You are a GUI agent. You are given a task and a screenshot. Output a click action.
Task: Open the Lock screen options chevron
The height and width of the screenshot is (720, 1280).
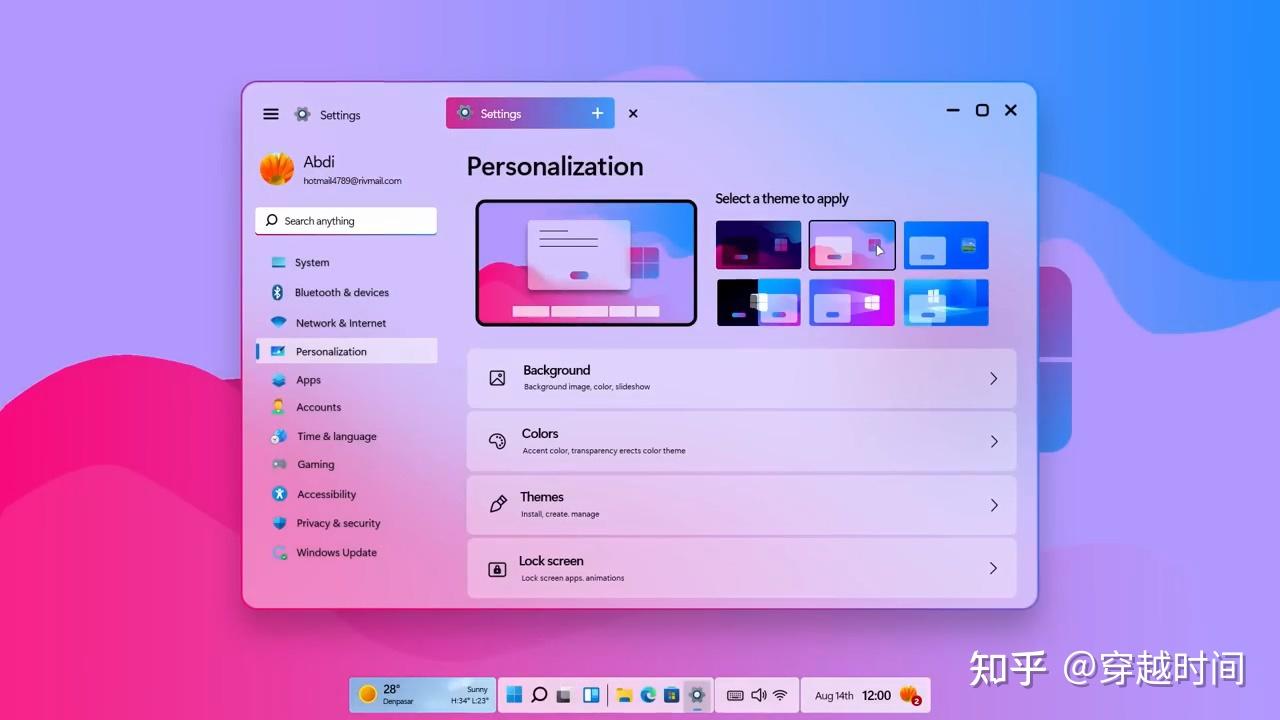point(993,568)
